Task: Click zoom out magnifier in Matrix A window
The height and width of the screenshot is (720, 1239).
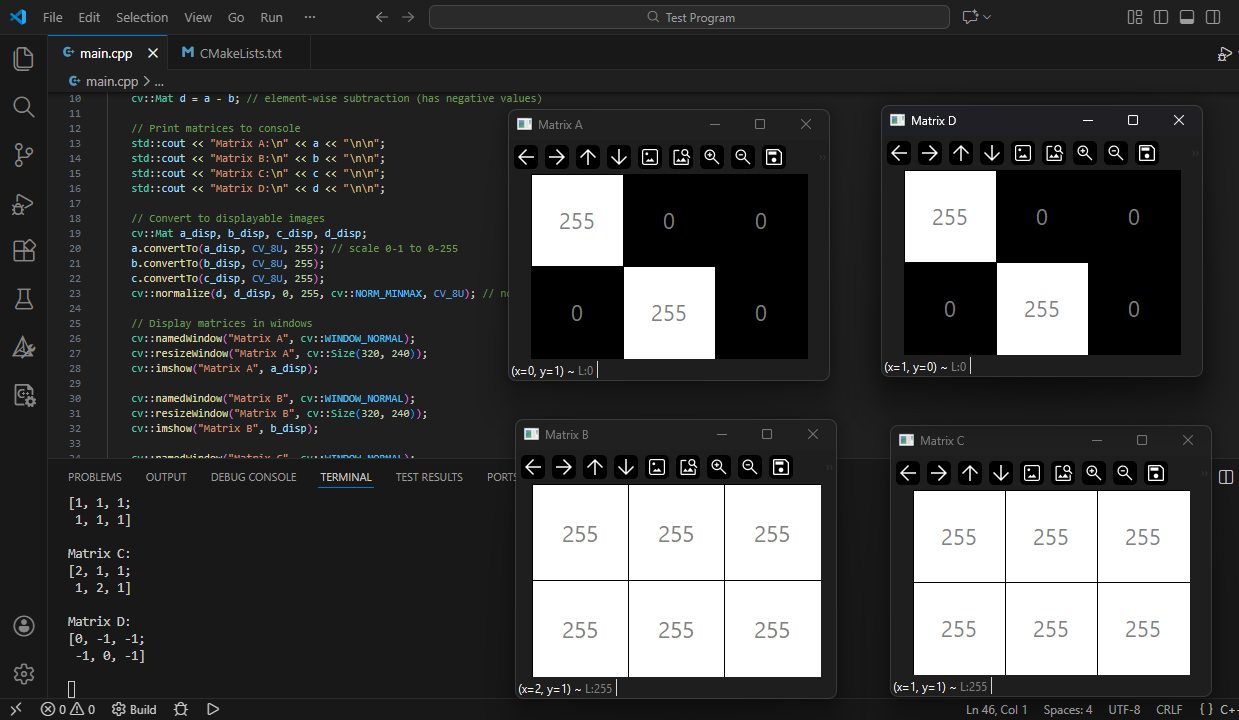Action: coord(743,157)
